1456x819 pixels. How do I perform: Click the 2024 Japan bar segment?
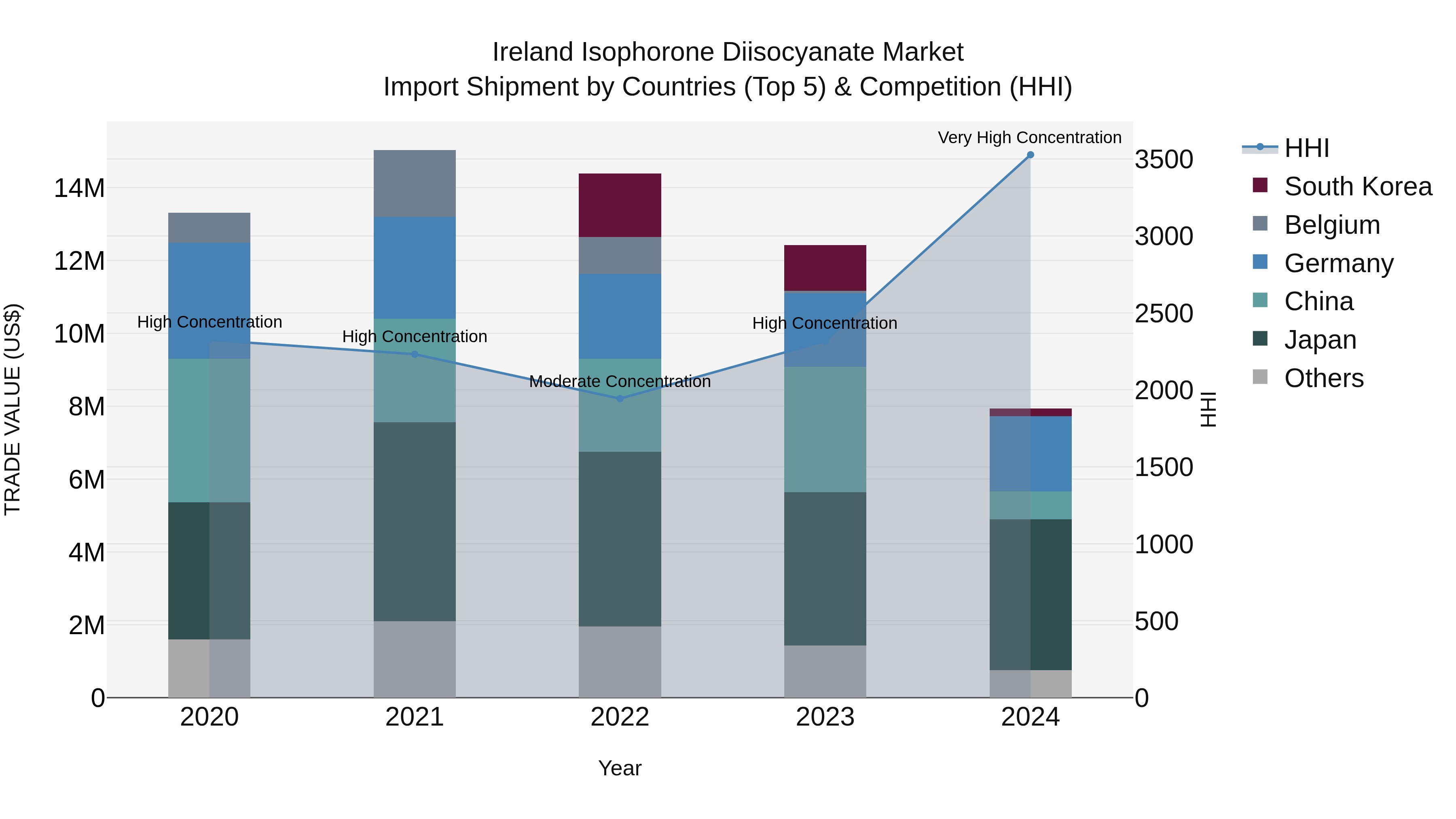point(1031,595)
